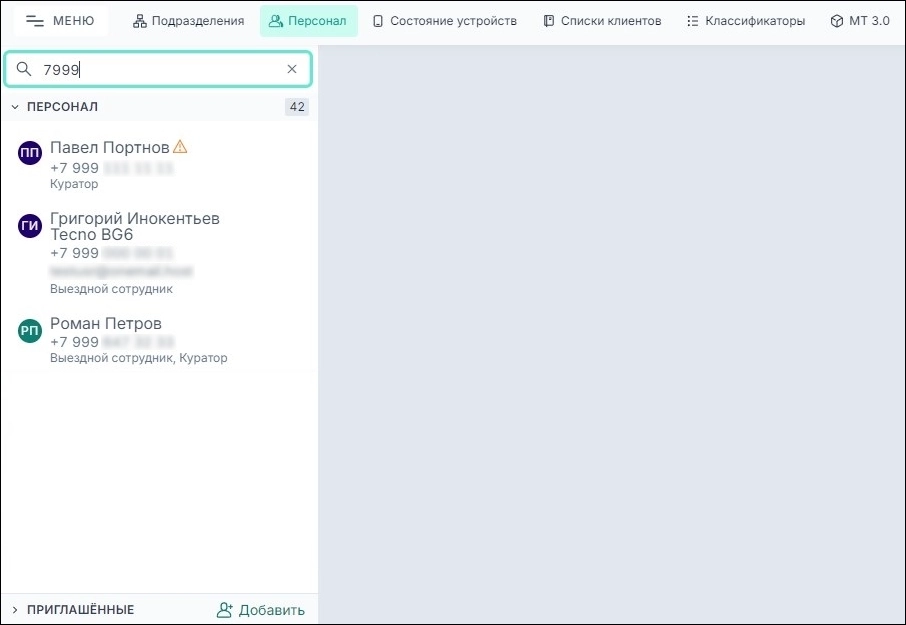Open the Списки клиентов tab

click(x=601, y=20)
